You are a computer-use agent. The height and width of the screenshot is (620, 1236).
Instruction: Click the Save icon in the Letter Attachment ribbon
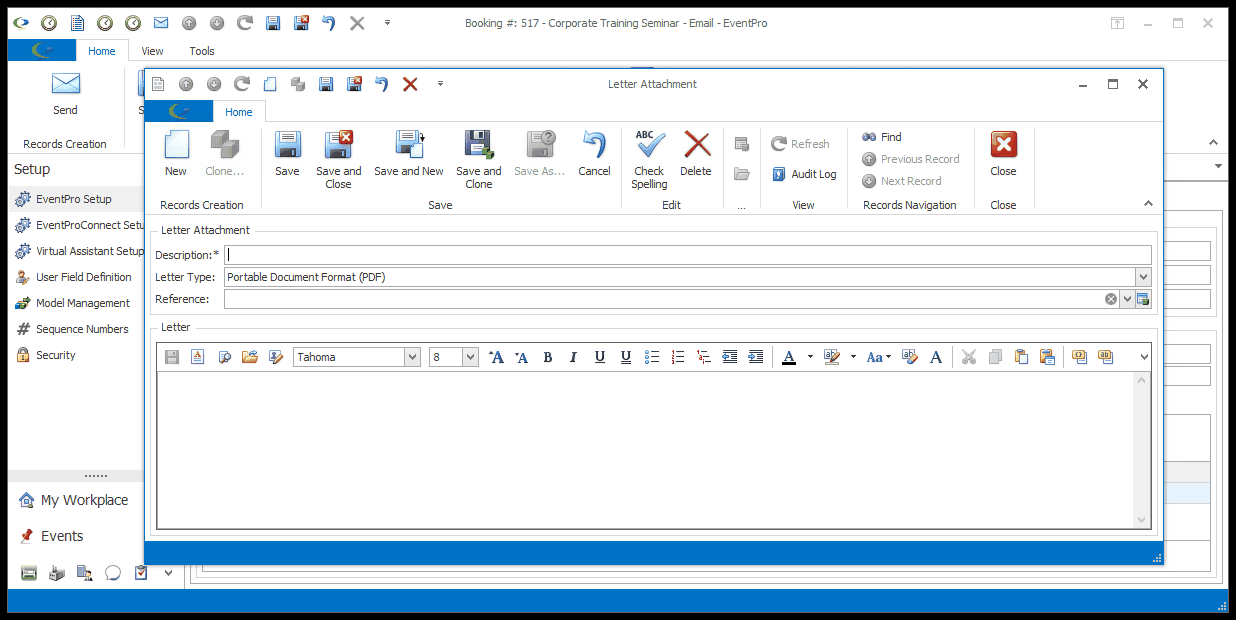point(287,146)
